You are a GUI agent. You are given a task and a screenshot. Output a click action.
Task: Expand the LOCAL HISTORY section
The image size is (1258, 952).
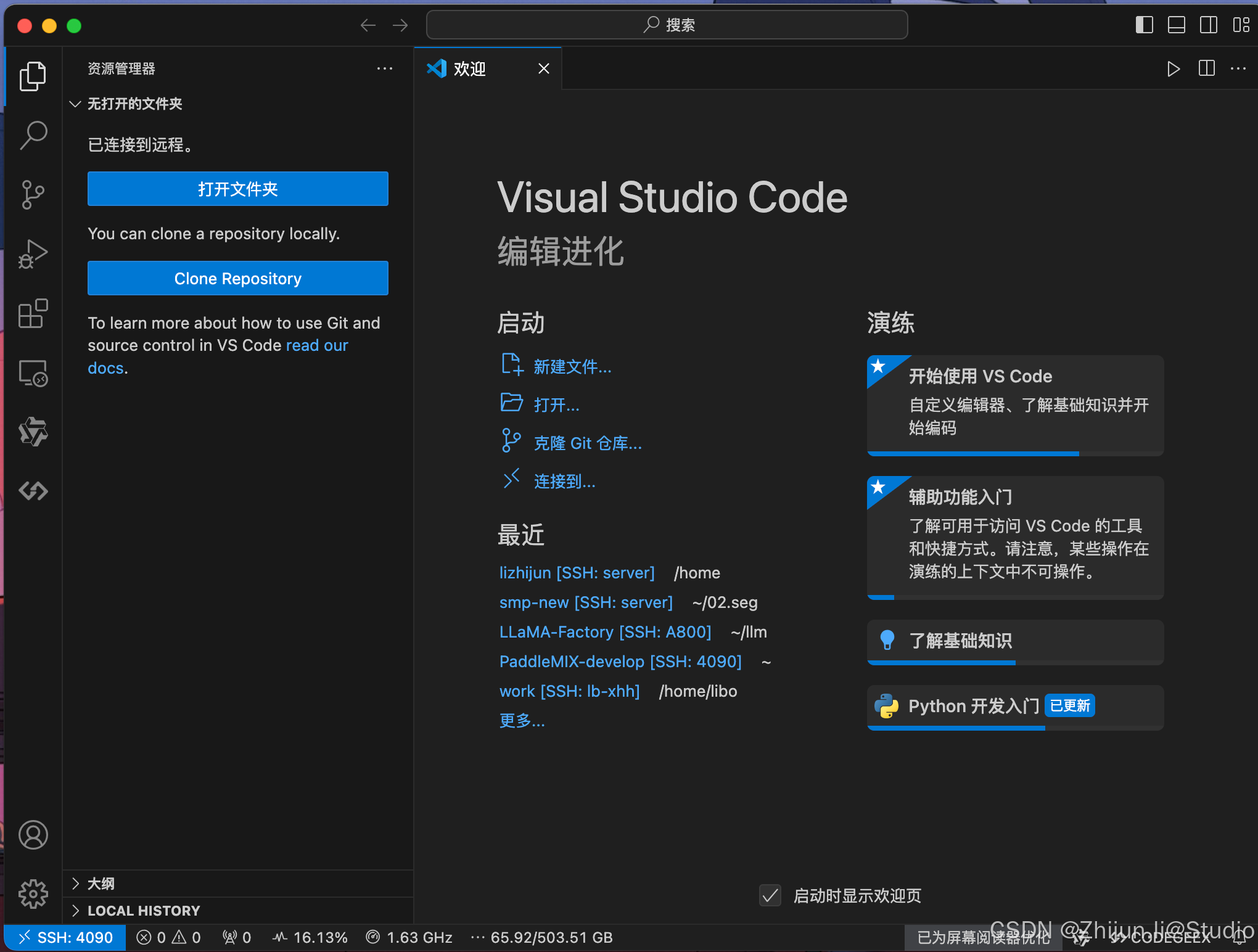coord(237,911)
